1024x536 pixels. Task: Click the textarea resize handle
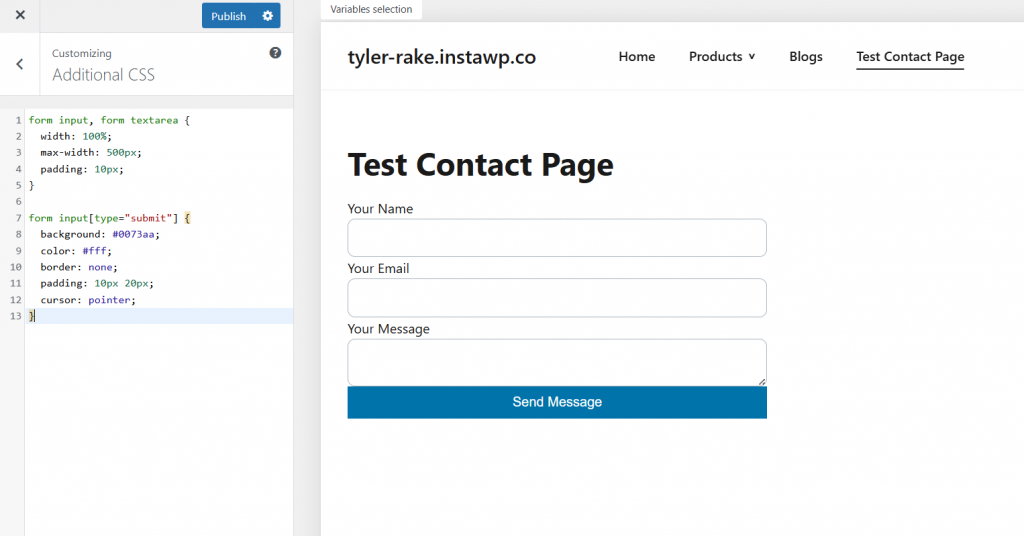point(761,380)
